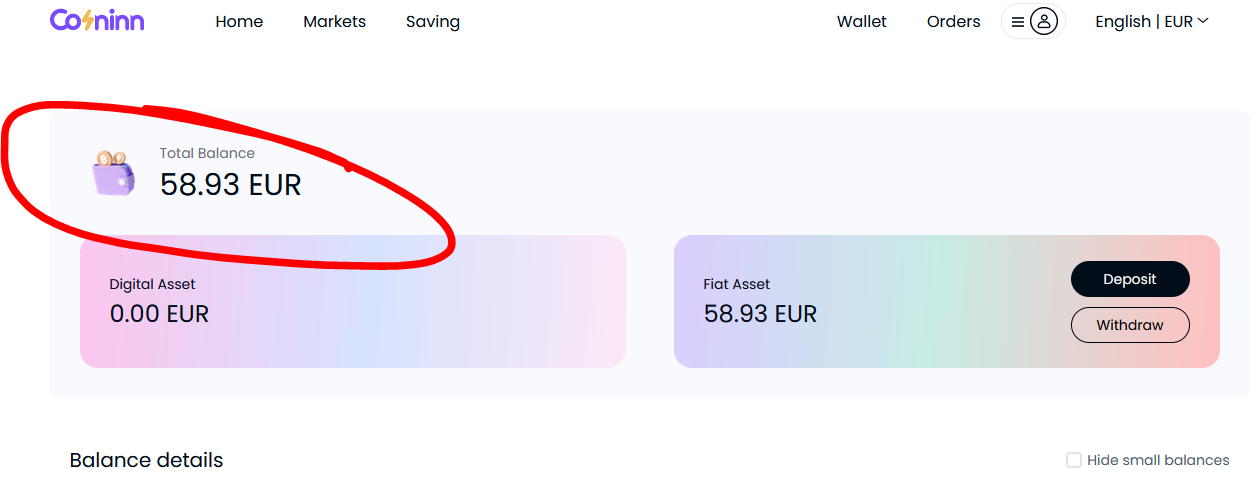
Task: Toggle Hide small balances checkbox
Action: (1074, 460)
